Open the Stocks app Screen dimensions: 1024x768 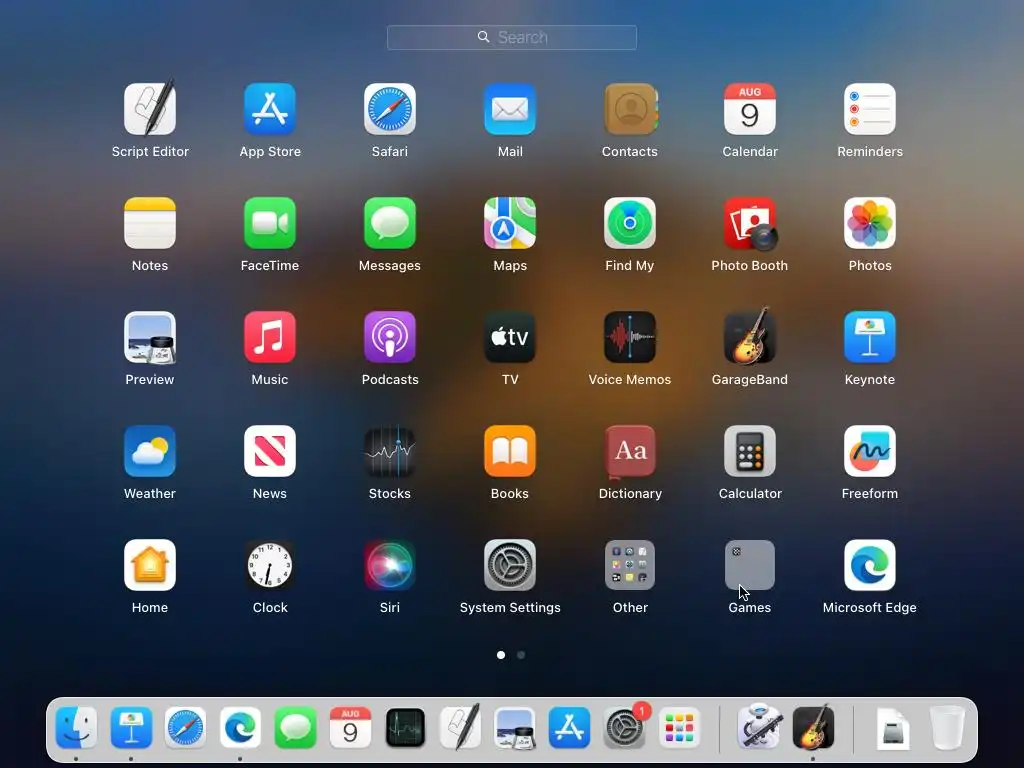click(390, 451)
